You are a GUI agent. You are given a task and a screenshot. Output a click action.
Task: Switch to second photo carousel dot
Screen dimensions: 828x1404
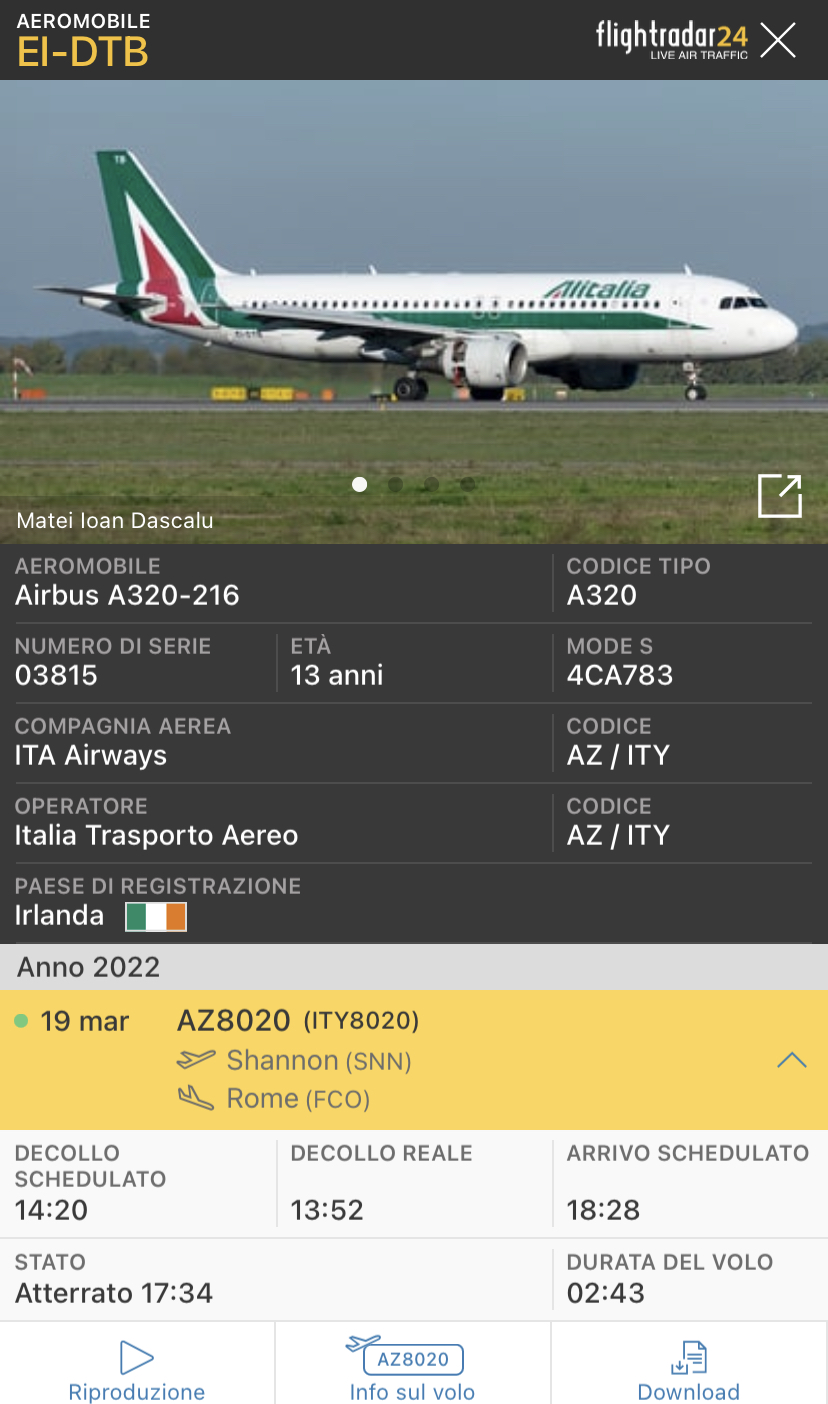(396, 485)
